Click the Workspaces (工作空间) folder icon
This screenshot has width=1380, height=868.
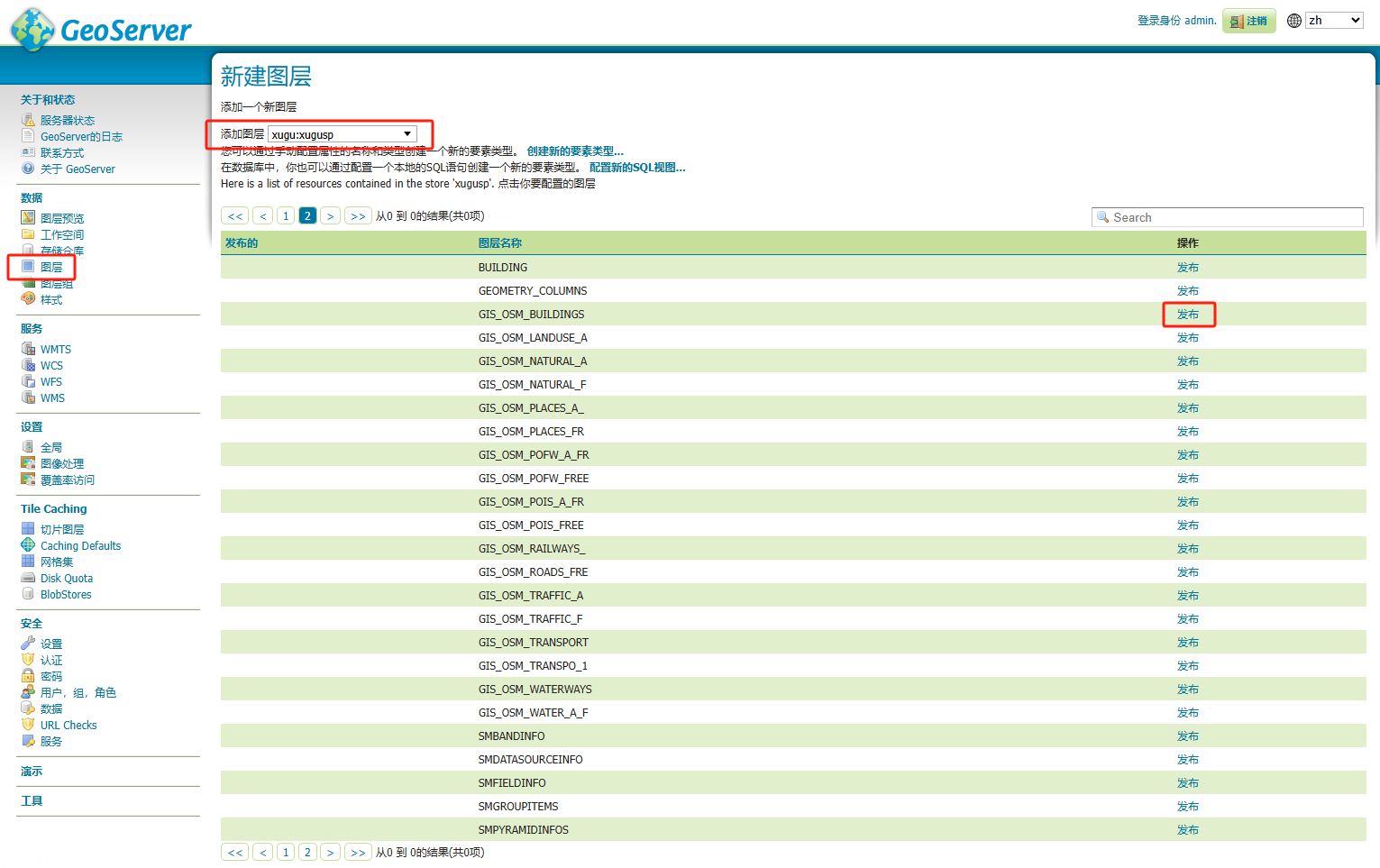(28, 234)
